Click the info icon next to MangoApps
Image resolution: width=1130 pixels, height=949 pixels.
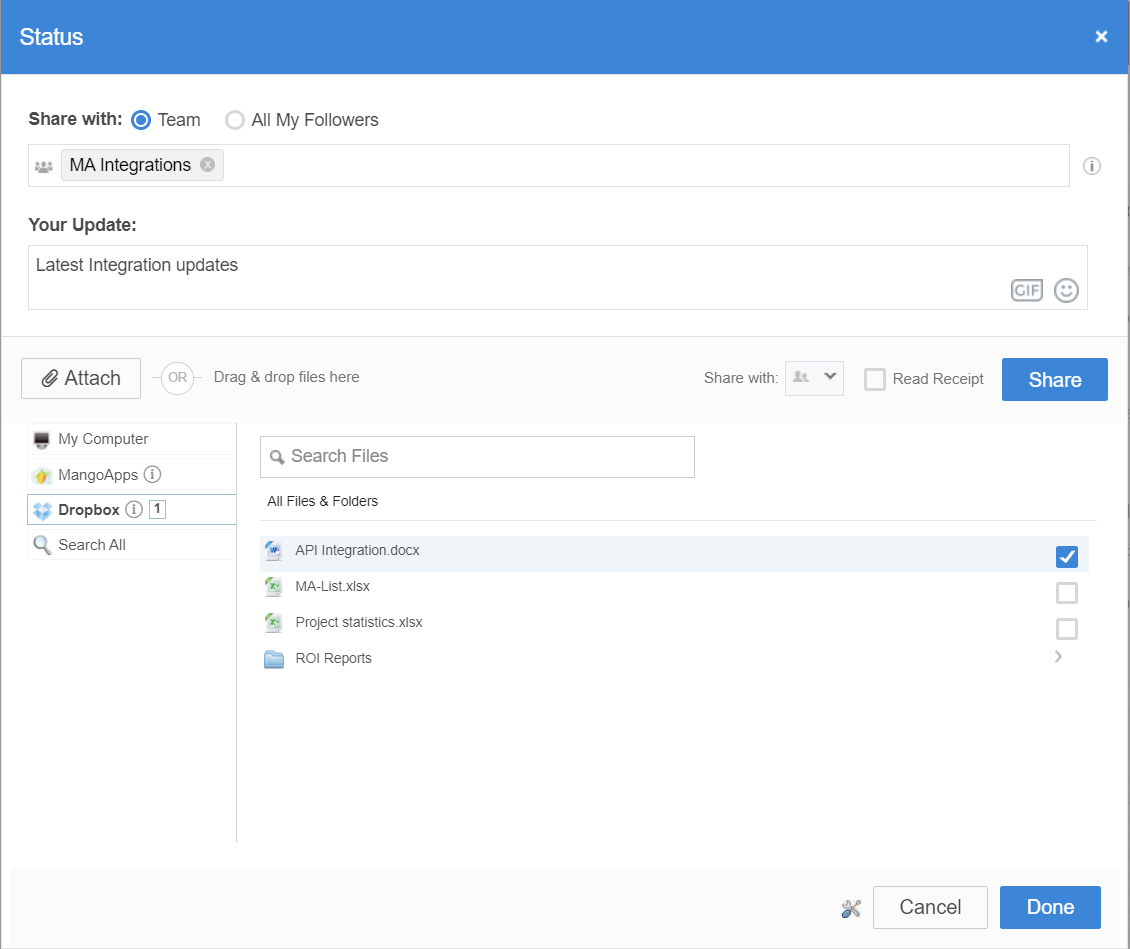152,475
